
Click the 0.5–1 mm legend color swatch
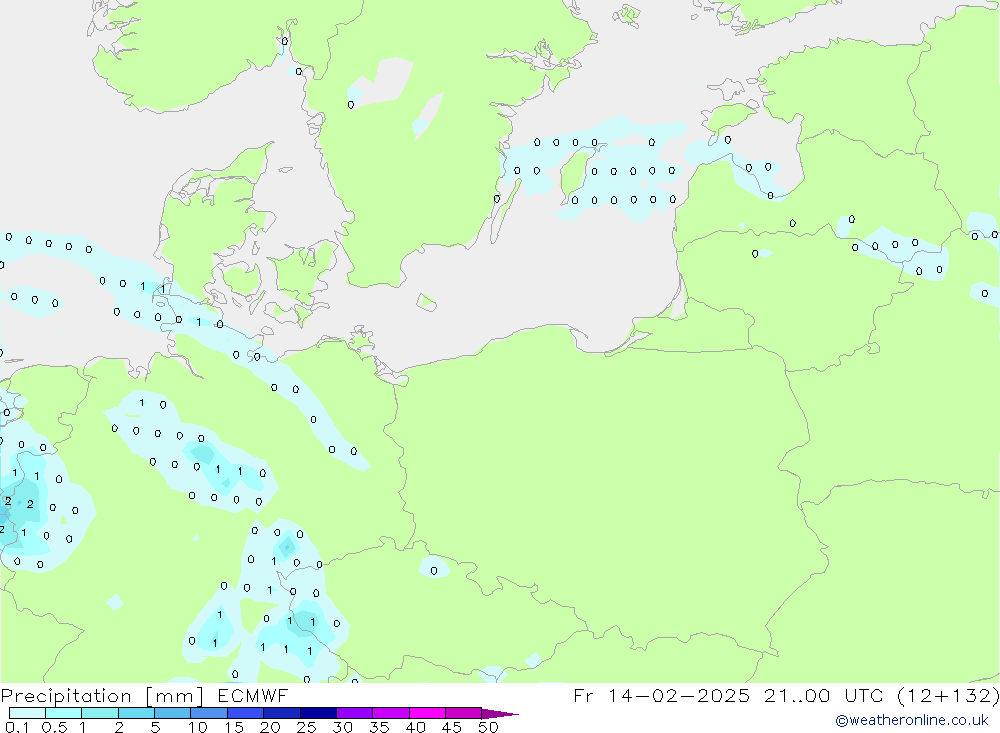tap(63, 713)
